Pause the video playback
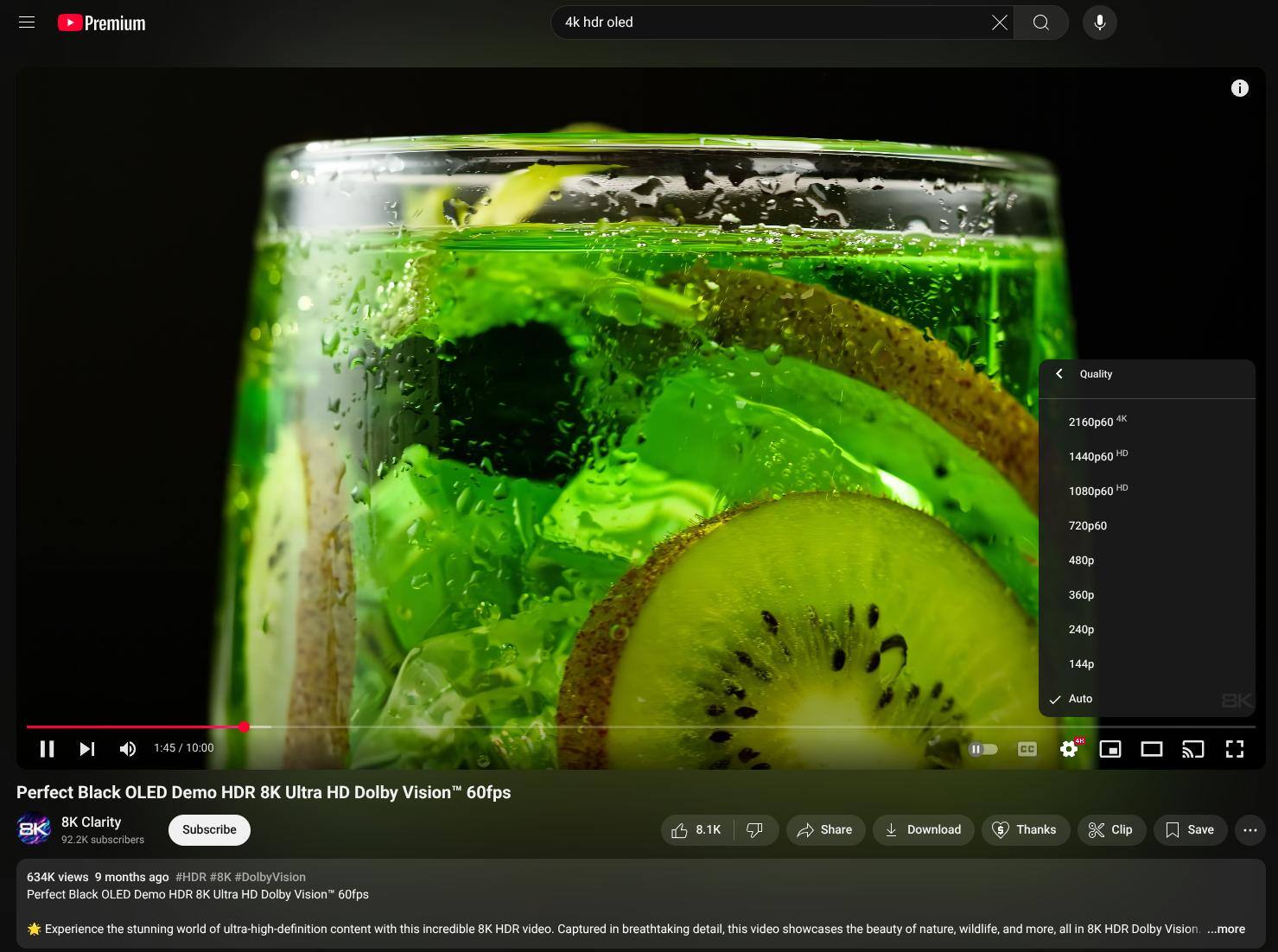 point(47,749)
